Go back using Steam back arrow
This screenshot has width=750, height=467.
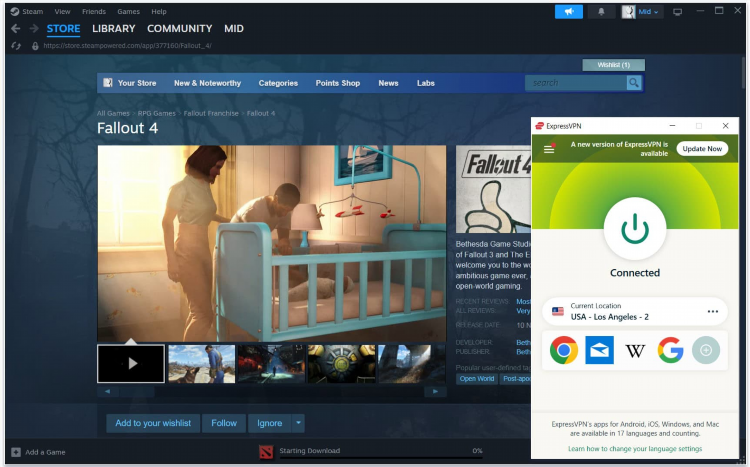point(15,29)
